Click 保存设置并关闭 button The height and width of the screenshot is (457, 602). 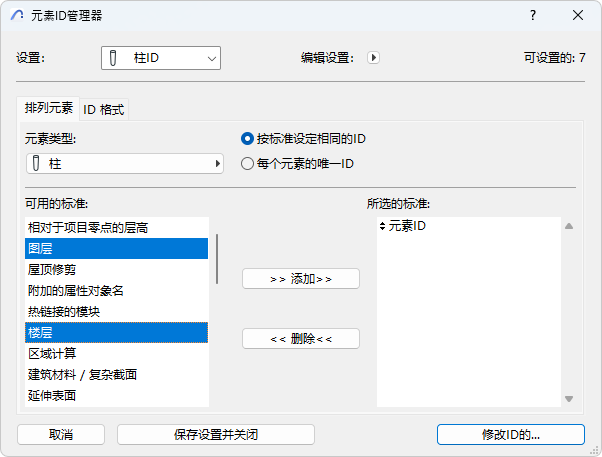216,434
